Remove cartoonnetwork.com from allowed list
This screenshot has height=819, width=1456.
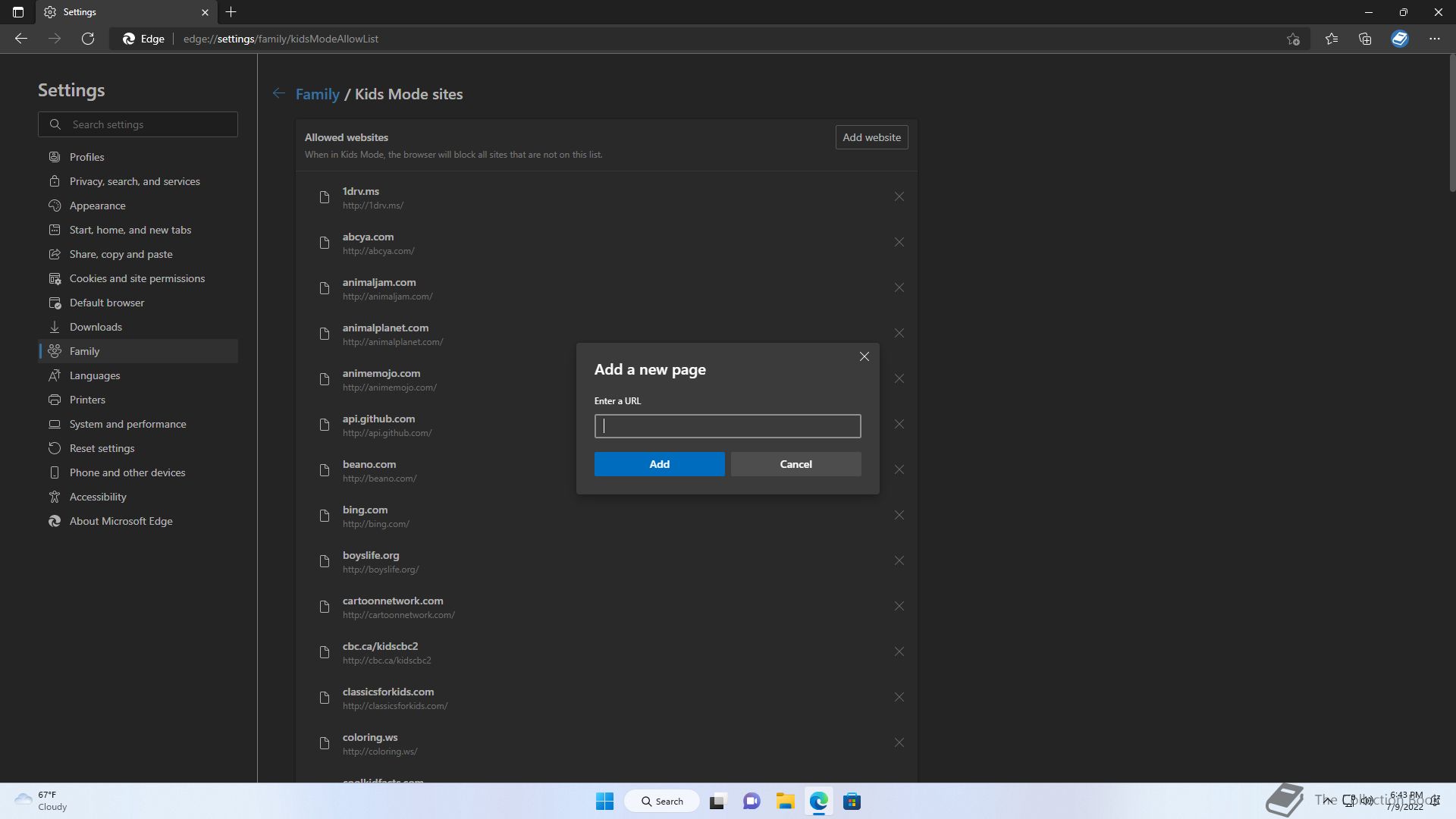899,607
